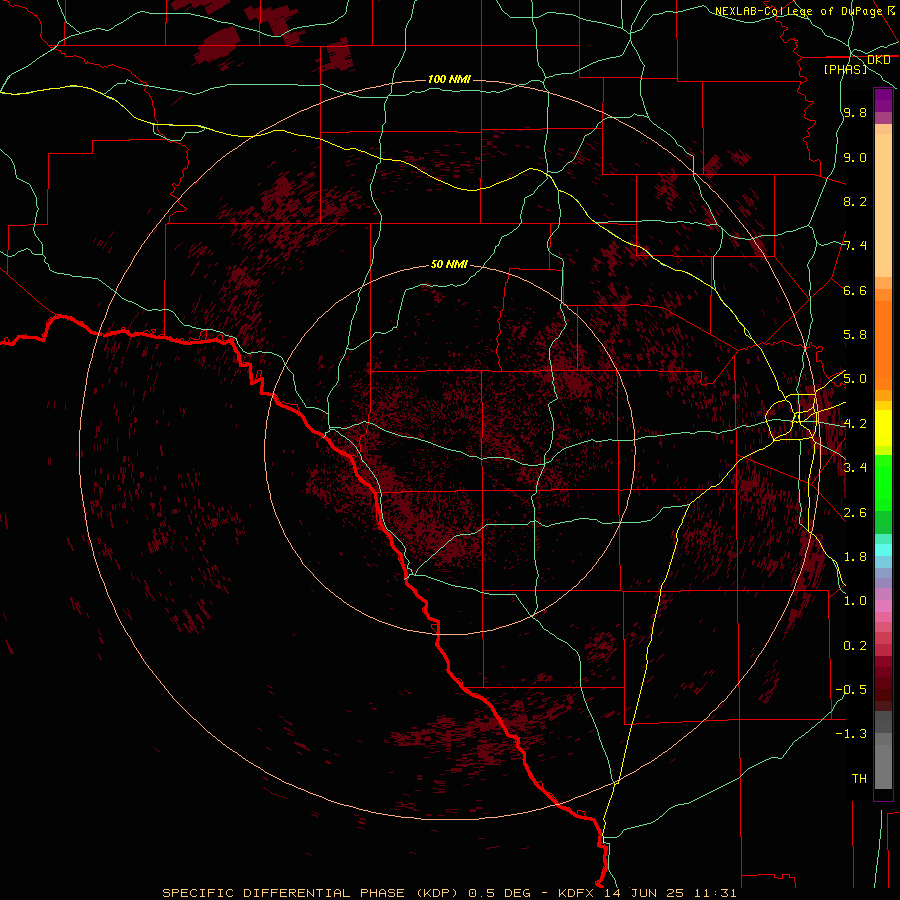This screenshot has width=900, height=900.
Task: Click the 5.0 scale value
Action: [x=855, y=379]
